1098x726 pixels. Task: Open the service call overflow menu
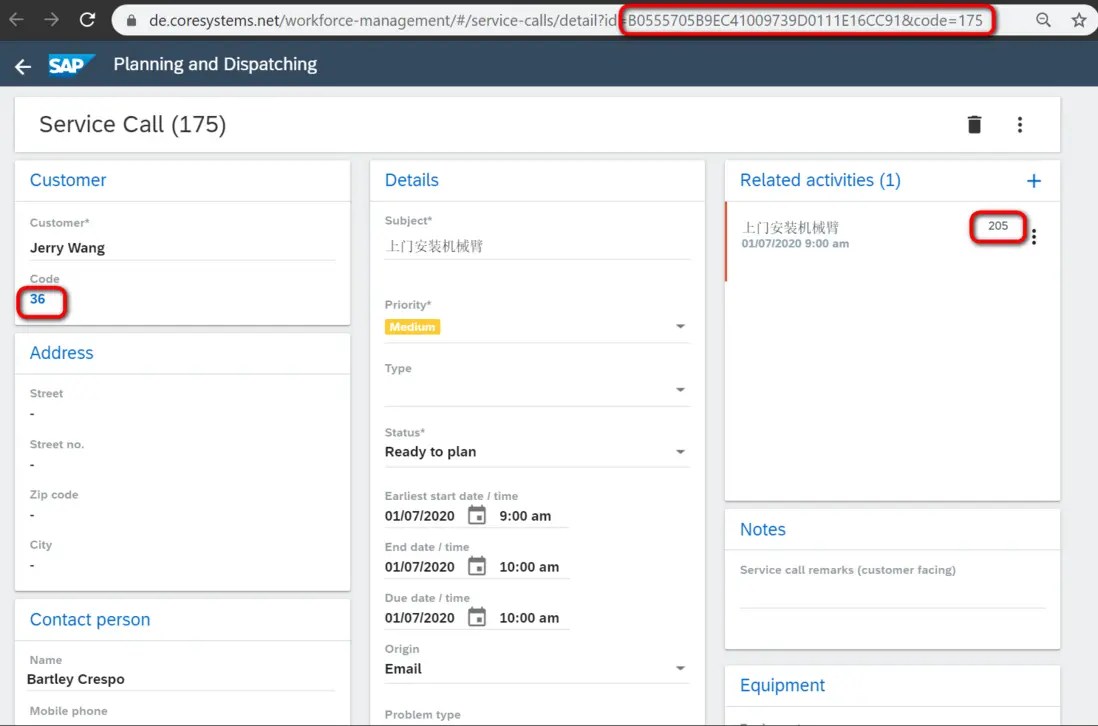coord(1020,124)
